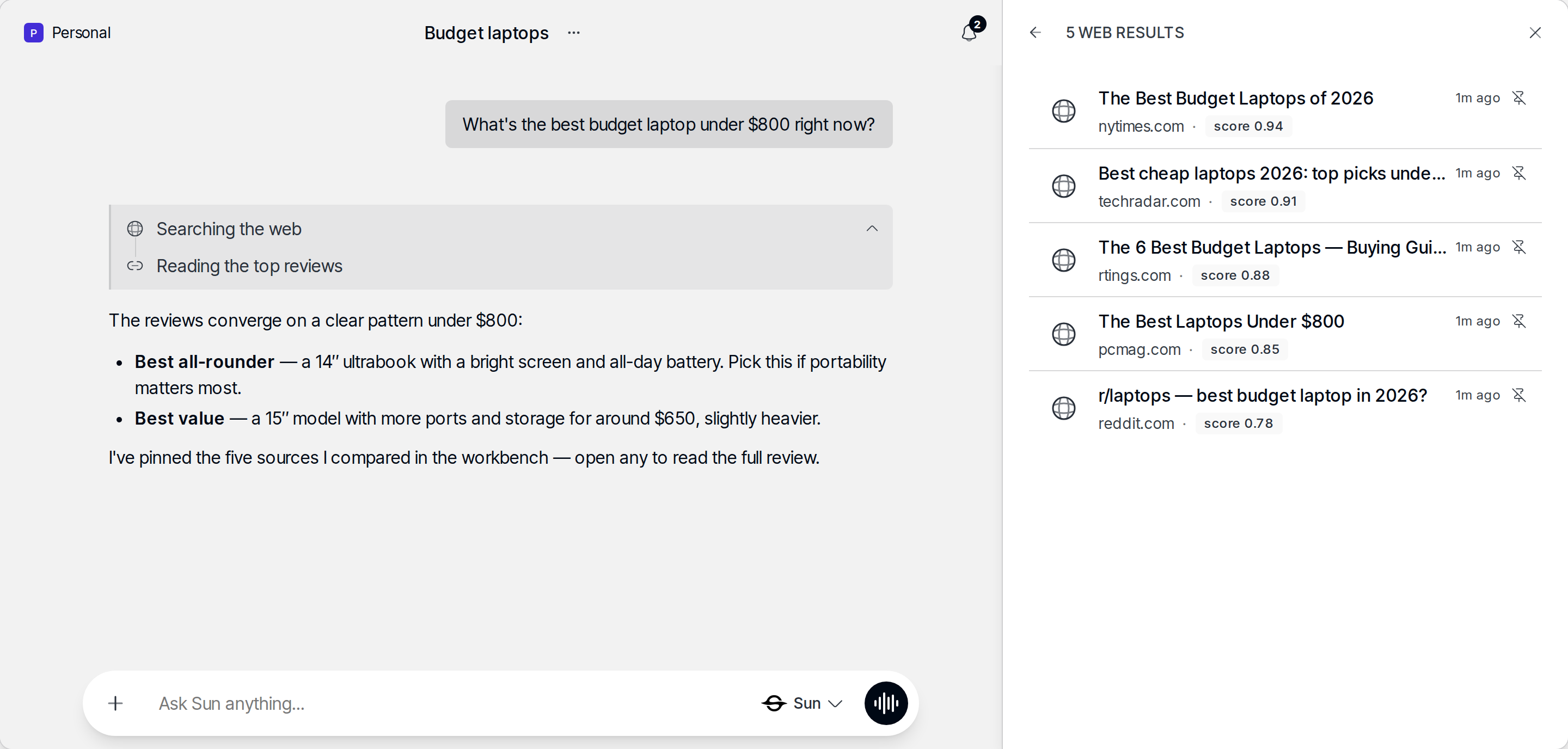The image size is (1568, 749).
Task: Close the web results panel
Action: point(1535,33)
